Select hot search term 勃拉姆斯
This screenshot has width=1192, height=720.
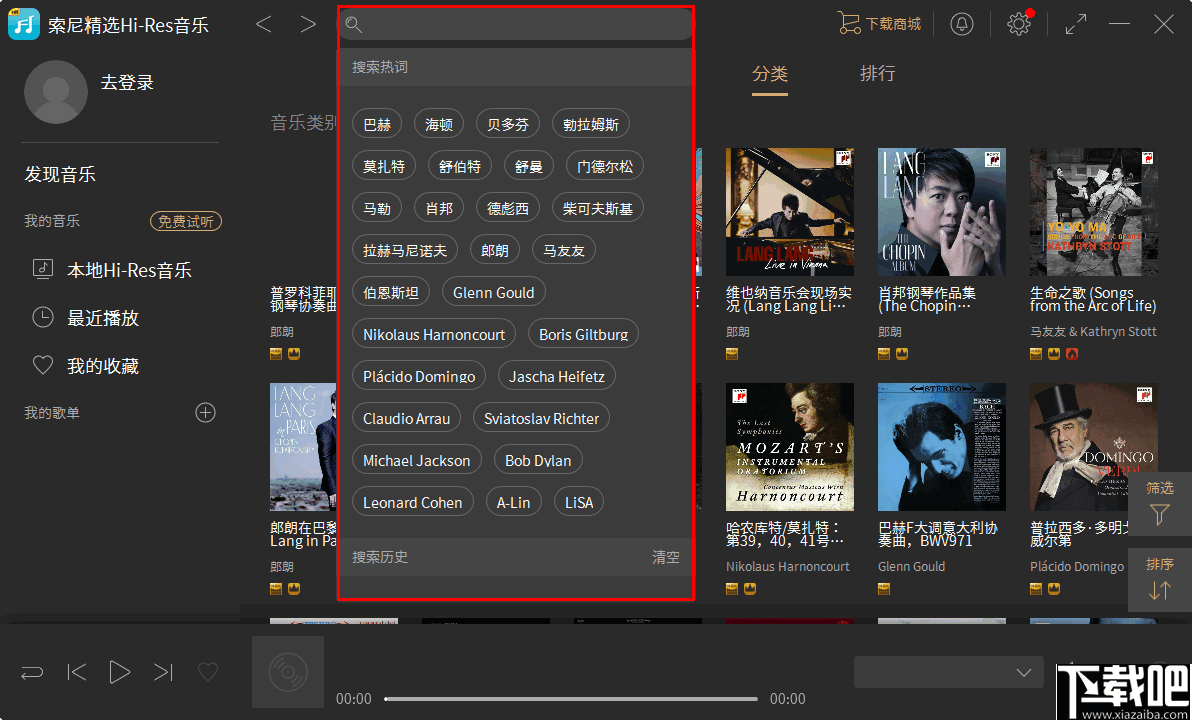pyautogui.click(x=591, y=124)
